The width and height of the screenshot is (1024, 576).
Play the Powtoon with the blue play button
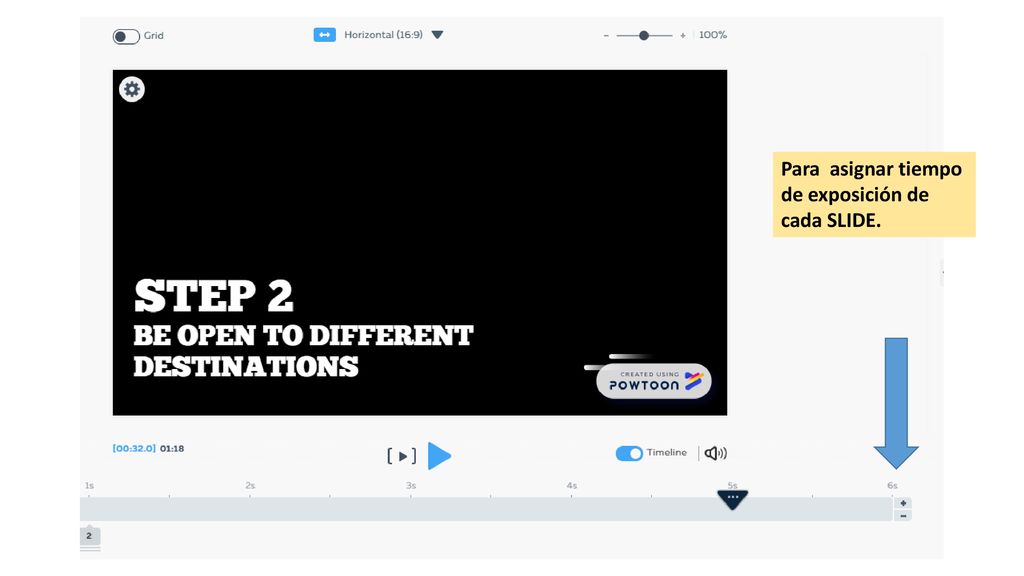coord(439,455)
